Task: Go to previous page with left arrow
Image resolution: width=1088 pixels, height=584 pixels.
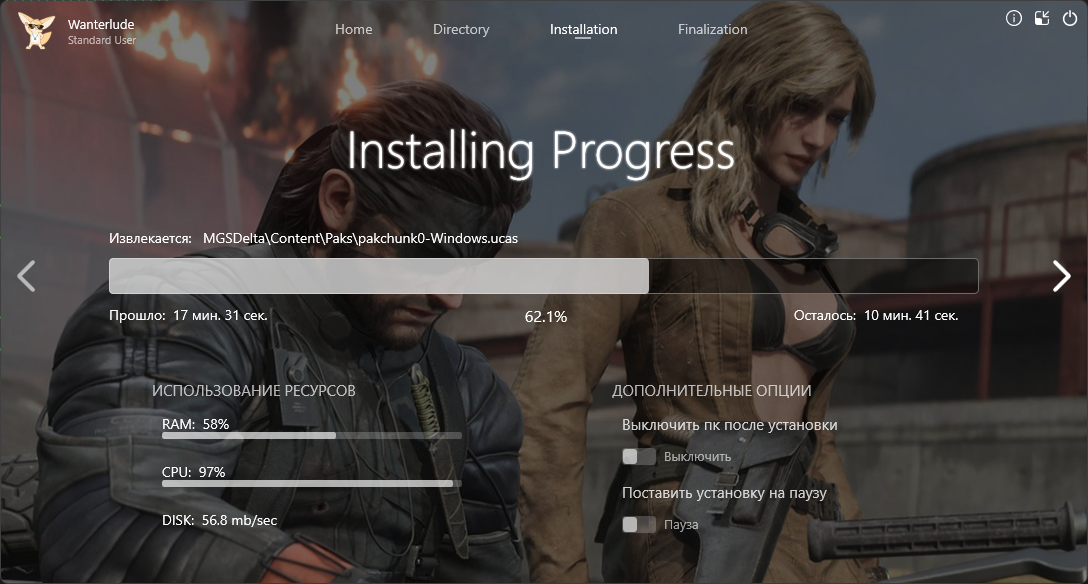Action: point(26,276)
